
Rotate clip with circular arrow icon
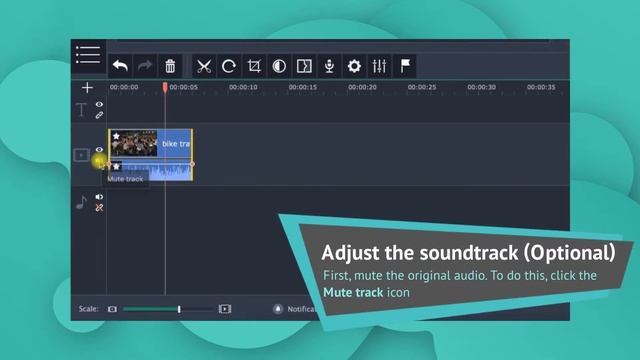pyautogui.click(x=229, y=66)
